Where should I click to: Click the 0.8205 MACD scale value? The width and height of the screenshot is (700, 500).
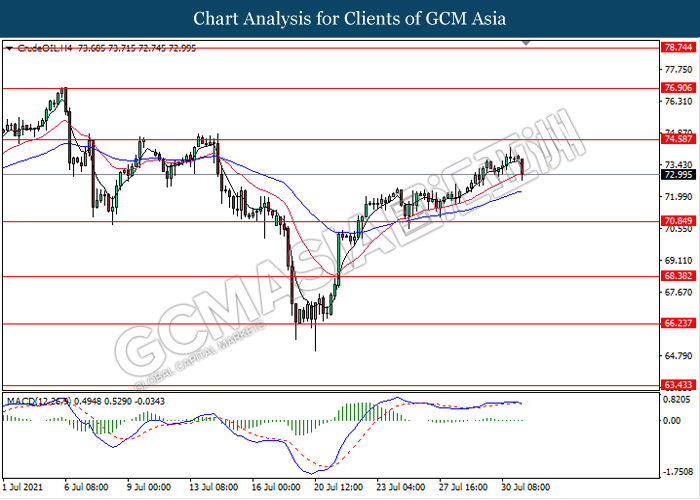pyautogui.click(x=677, y=398)
